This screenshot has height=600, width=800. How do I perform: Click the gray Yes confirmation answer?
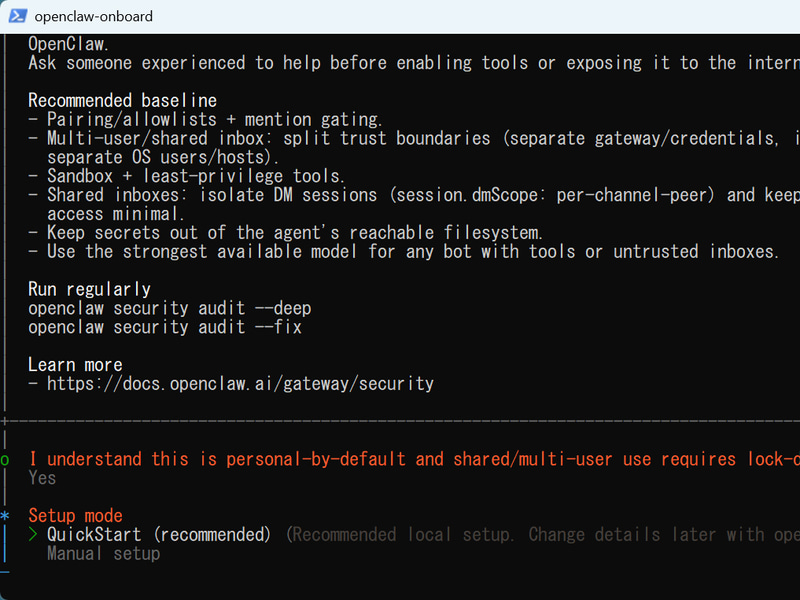(42, 478)
